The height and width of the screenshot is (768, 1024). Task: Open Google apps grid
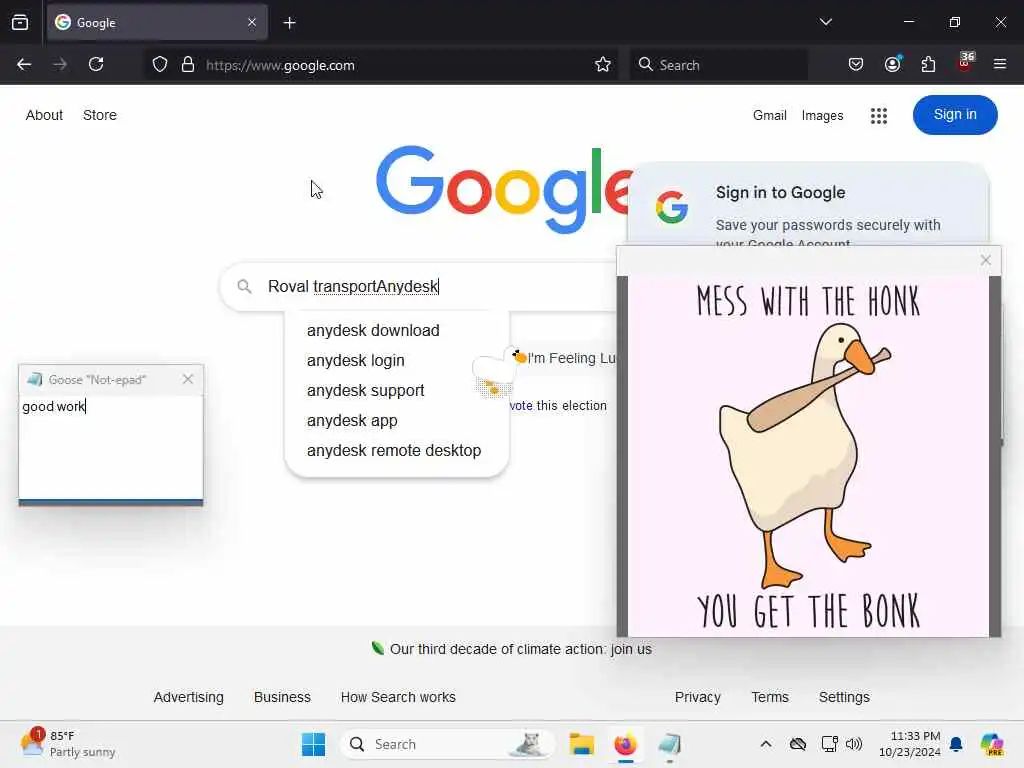coord(879,116)
